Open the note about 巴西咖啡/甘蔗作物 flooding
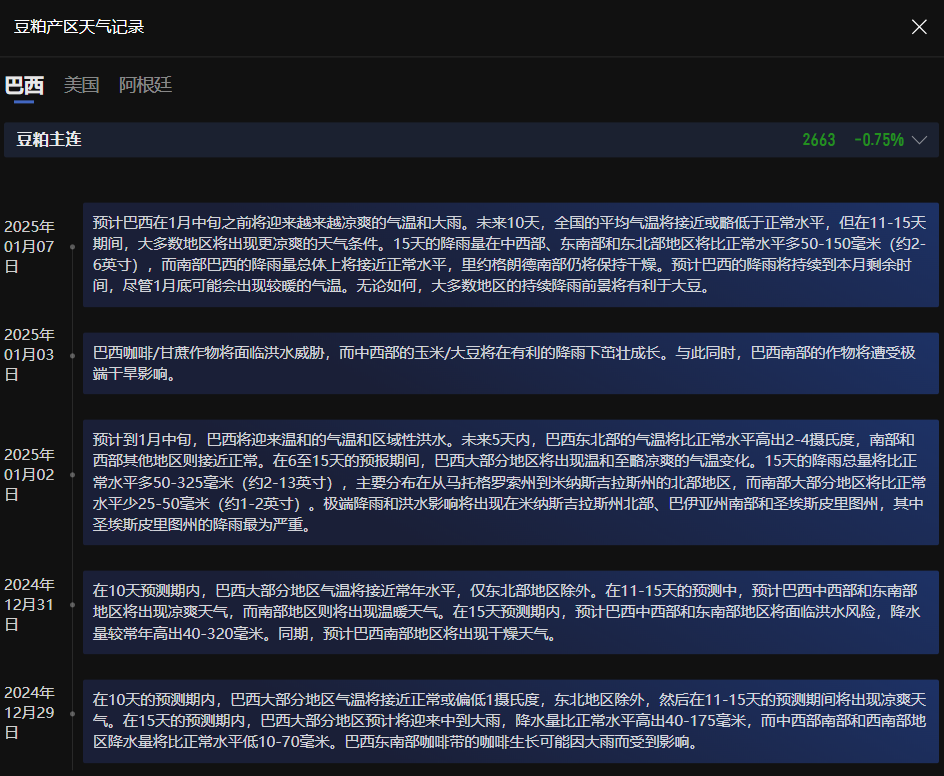 click(x=511, y=363)
